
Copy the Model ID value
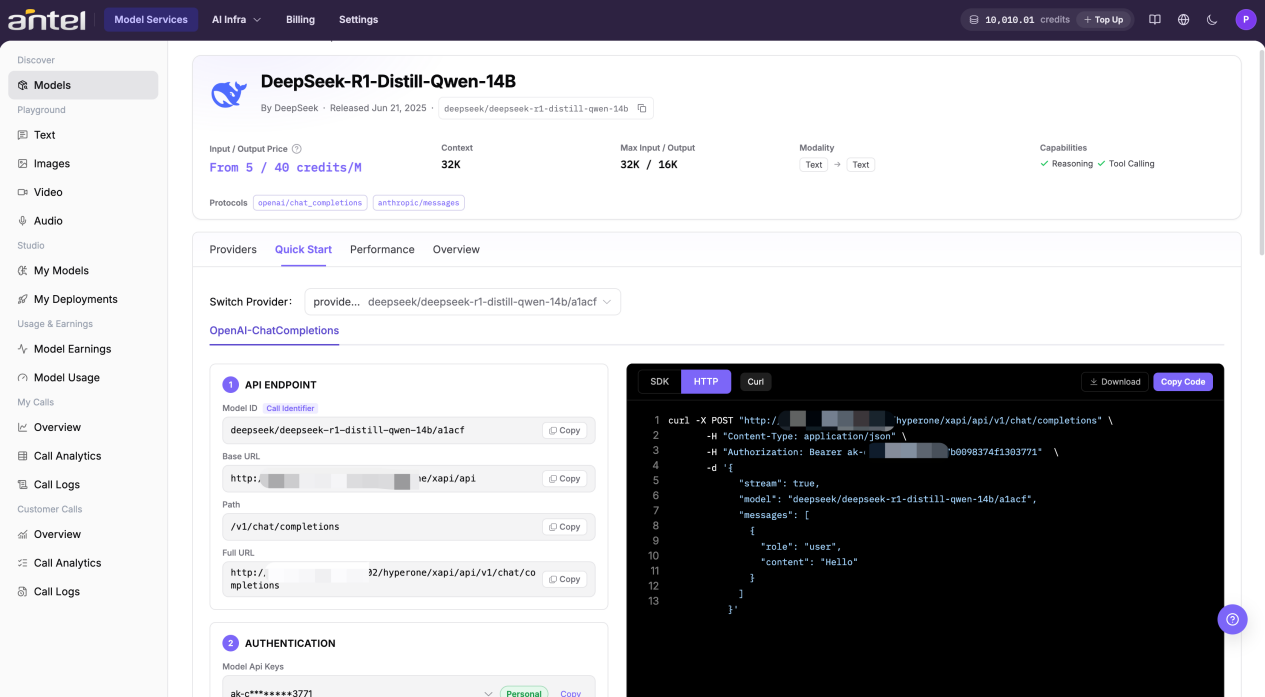(x=564, y=430)
